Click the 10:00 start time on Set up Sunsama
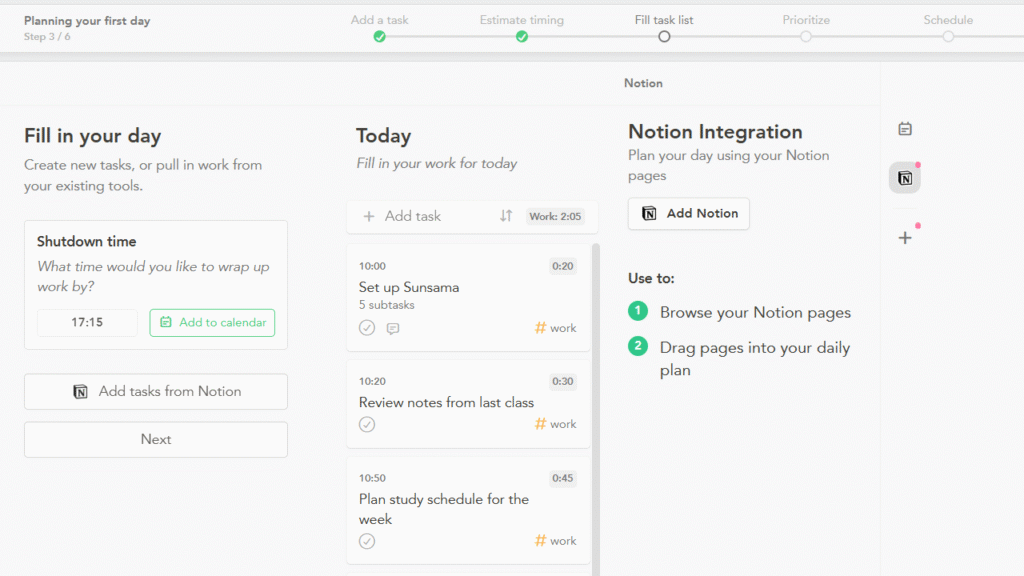Viewport: 1024px width, 576px height. click(372, 266)
